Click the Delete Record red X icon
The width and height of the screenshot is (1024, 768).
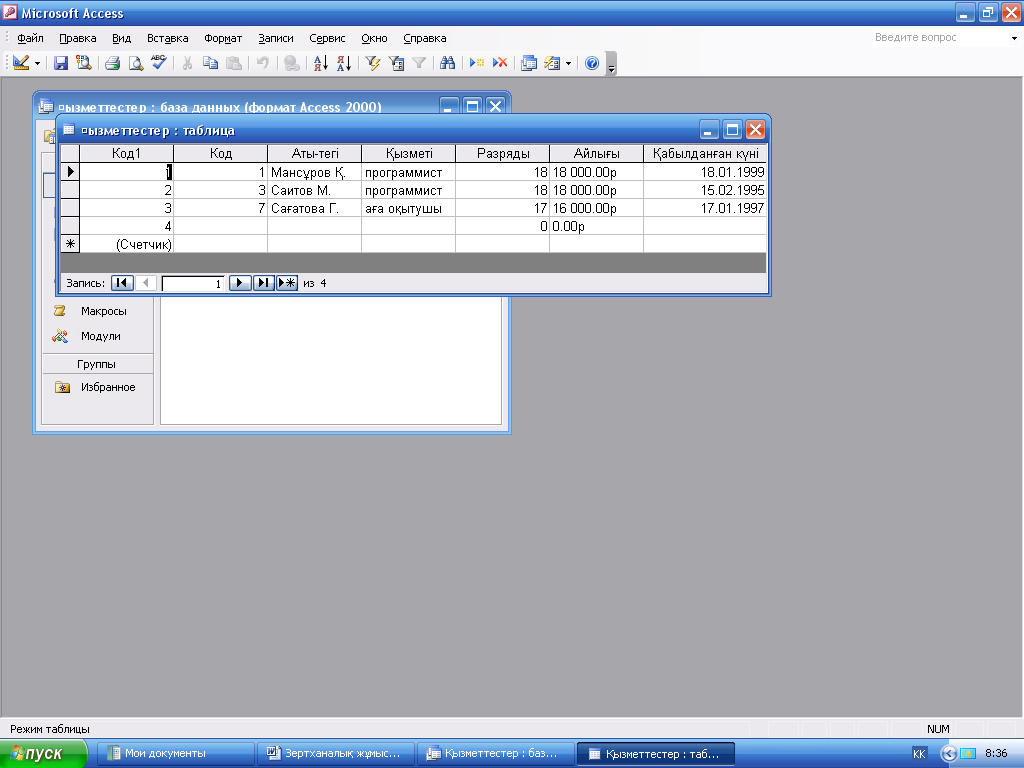(500, 63)
